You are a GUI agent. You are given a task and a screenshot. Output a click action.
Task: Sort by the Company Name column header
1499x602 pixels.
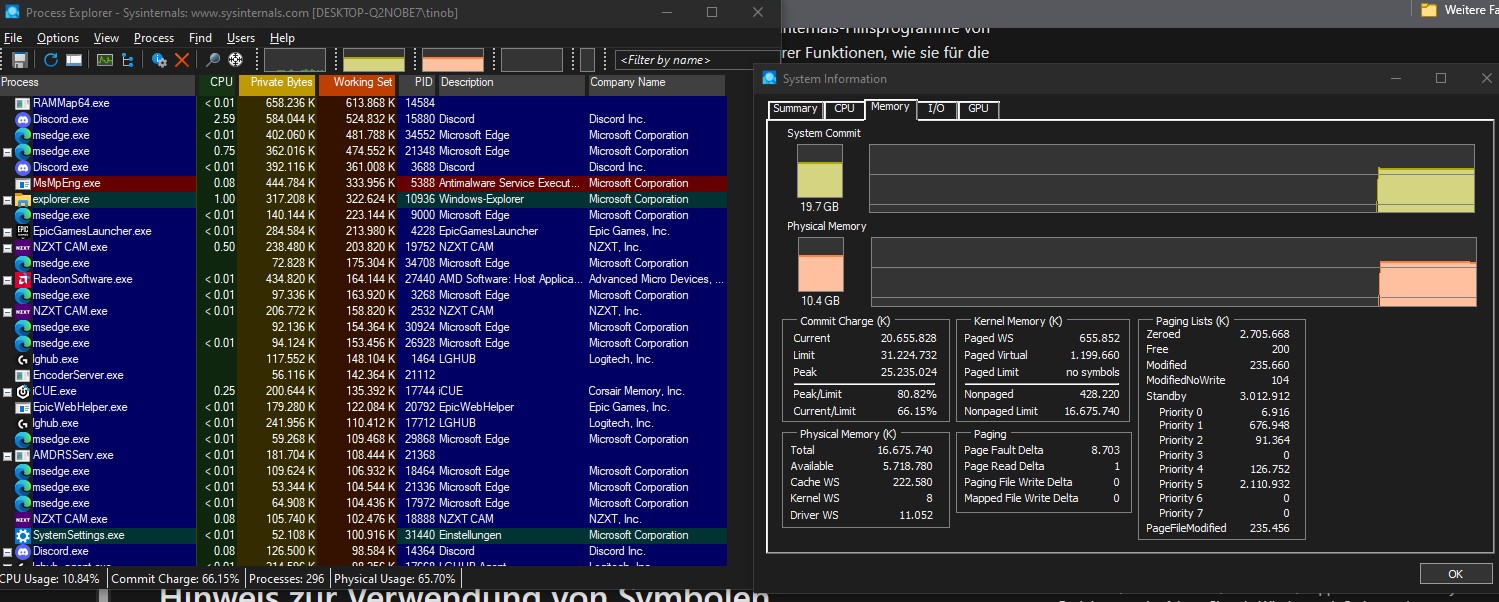point(656,84)
